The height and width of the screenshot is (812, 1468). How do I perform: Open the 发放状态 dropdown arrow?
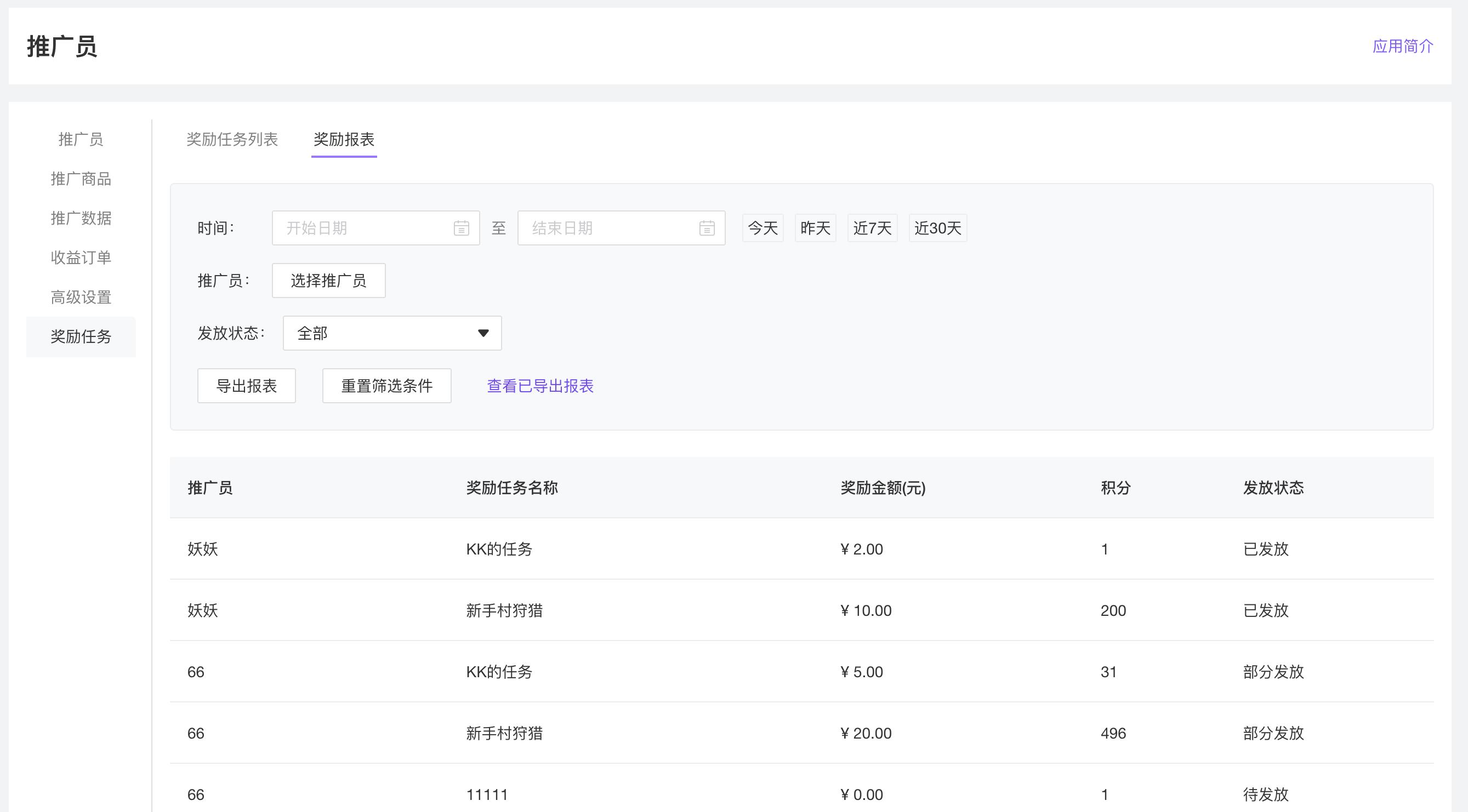[483, 333]
